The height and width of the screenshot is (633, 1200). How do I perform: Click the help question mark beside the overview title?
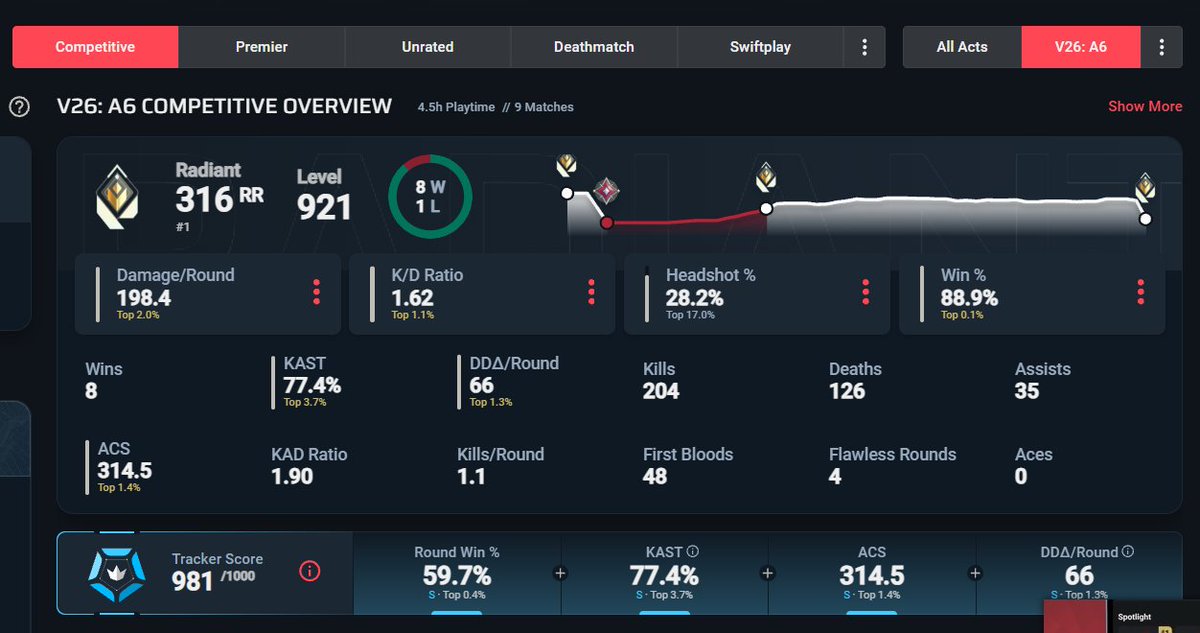[19, 106]
